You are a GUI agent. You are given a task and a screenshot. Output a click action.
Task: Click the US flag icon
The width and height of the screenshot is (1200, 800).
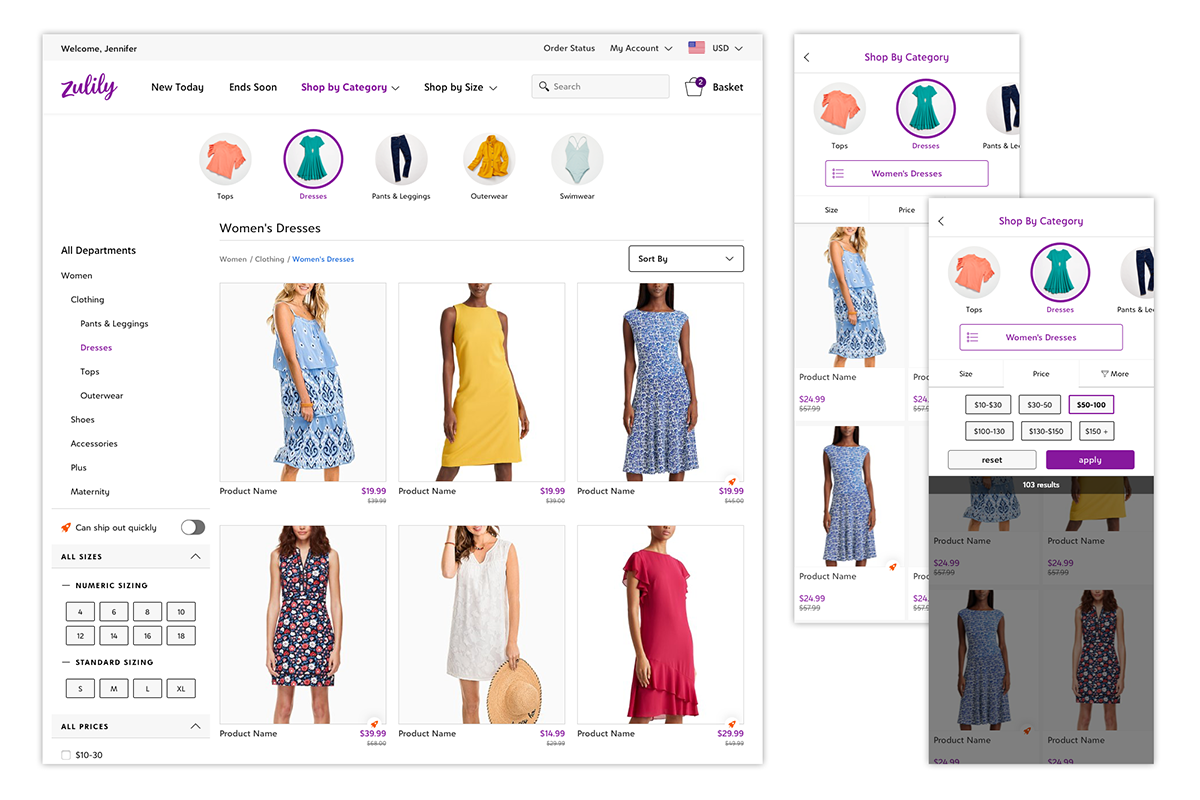[696, 48]
